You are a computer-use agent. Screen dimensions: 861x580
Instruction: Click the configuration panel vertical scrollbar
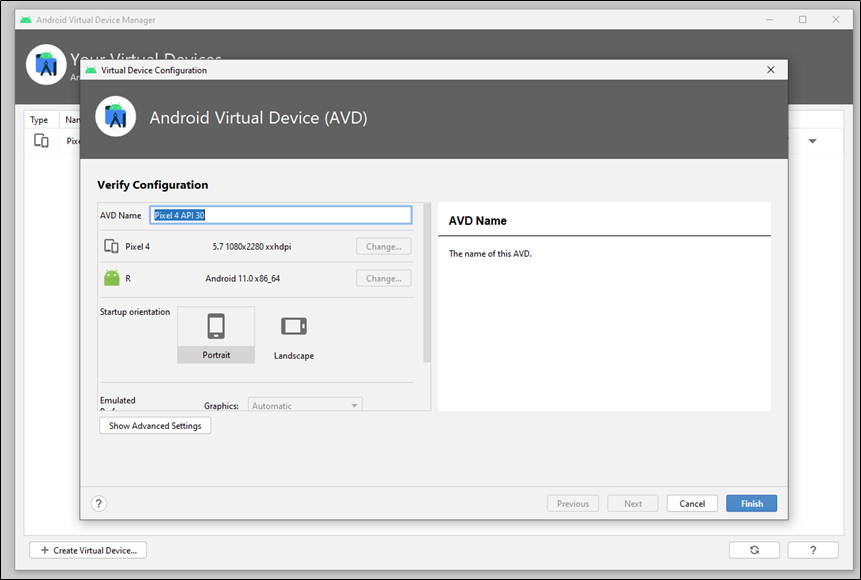coord(427,282)
